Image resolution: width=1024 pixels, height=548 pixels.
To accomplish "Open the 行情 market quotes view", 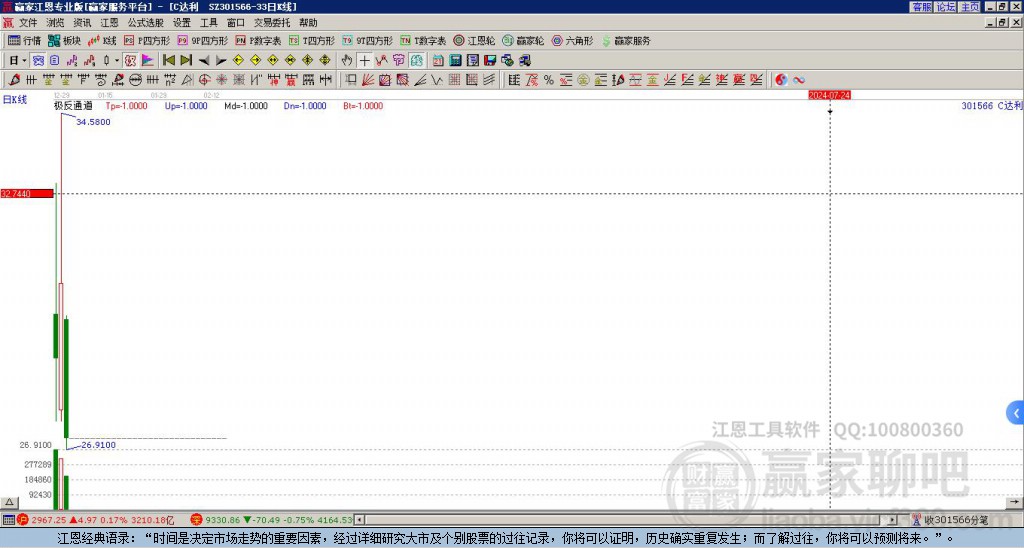I will (25, 40).
